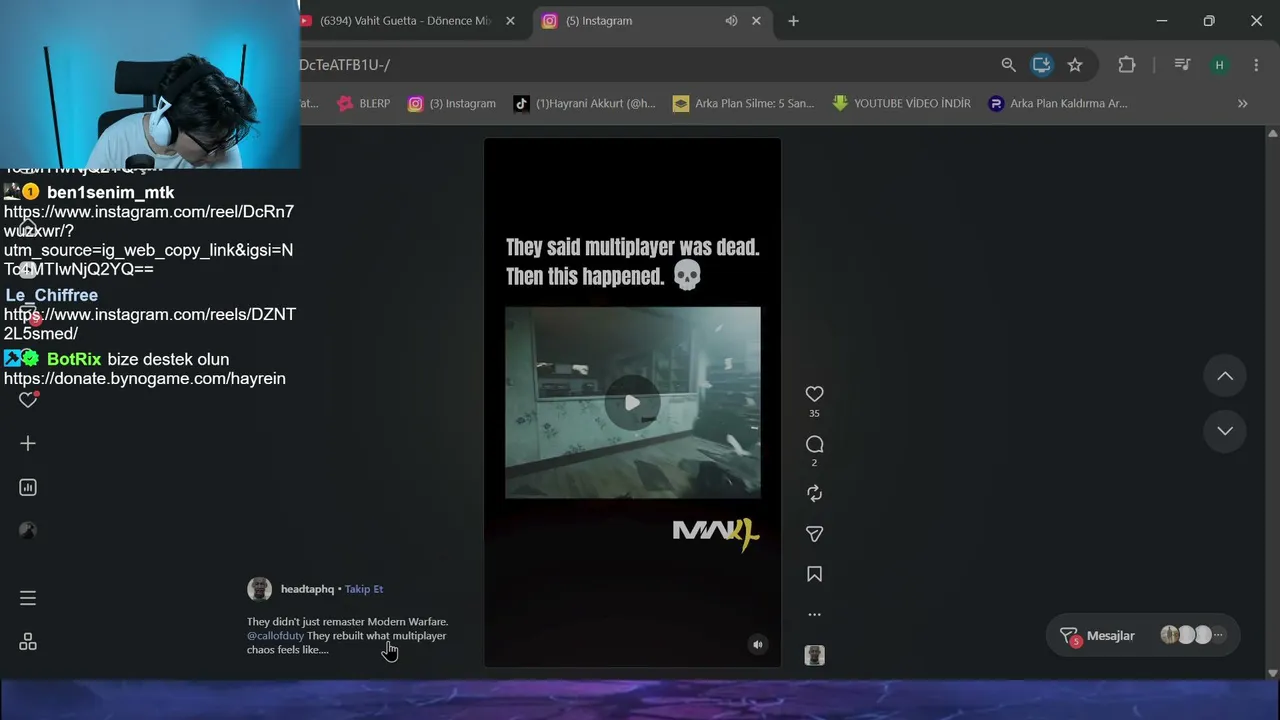
Task: Close the (5) Instagram tab
Action: (x=756, y=21)
